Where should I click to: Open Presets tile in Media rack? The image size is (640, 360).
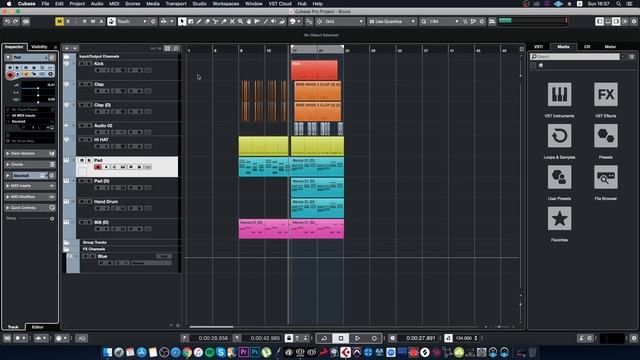pyautogui.click(x=606, y=136)
